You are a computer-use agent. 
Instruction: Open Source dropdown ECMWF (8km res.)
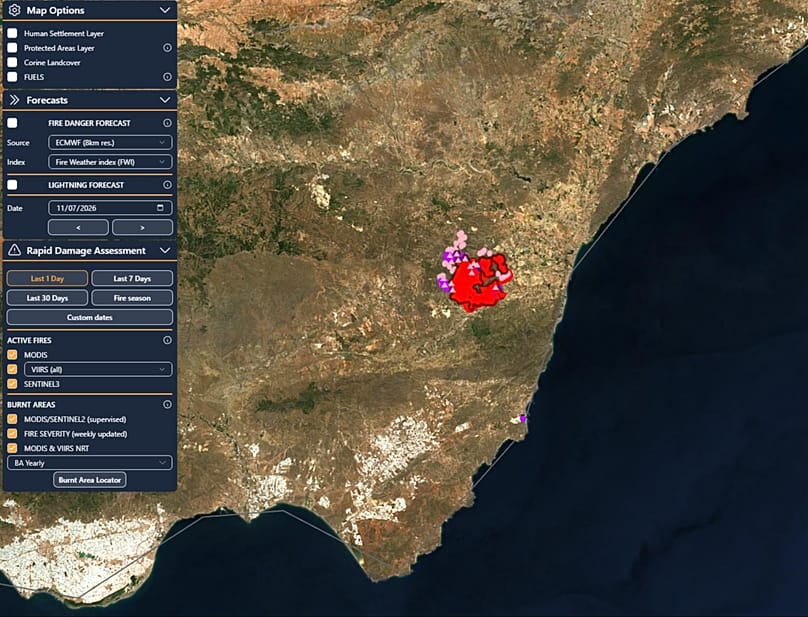pos(110,142)
